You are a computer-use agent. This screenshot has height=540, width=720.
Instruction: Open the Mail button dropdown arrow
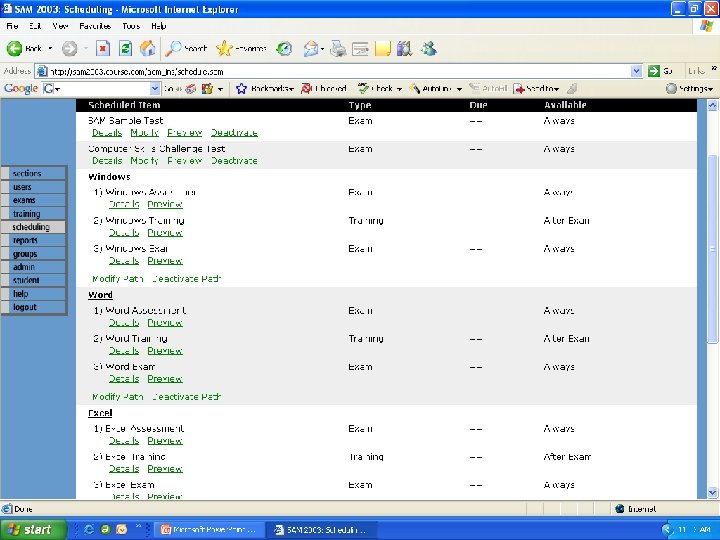pyautogui.click(x=322, y=49)
